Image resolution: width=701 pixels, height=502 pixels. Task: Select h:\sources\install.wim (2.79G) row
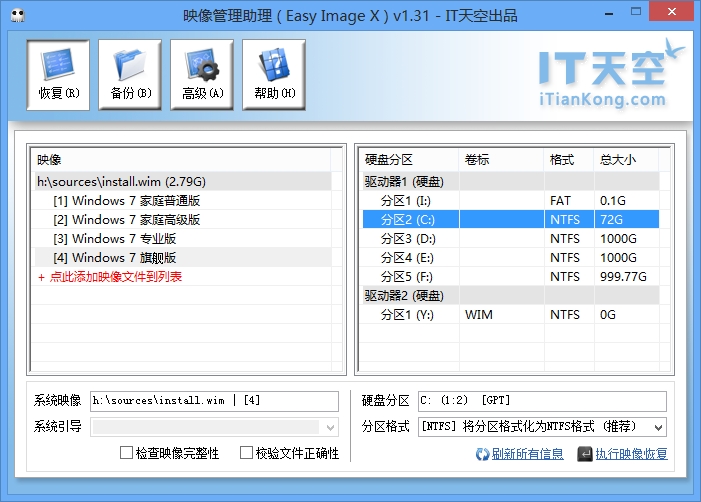coord(182,181)
